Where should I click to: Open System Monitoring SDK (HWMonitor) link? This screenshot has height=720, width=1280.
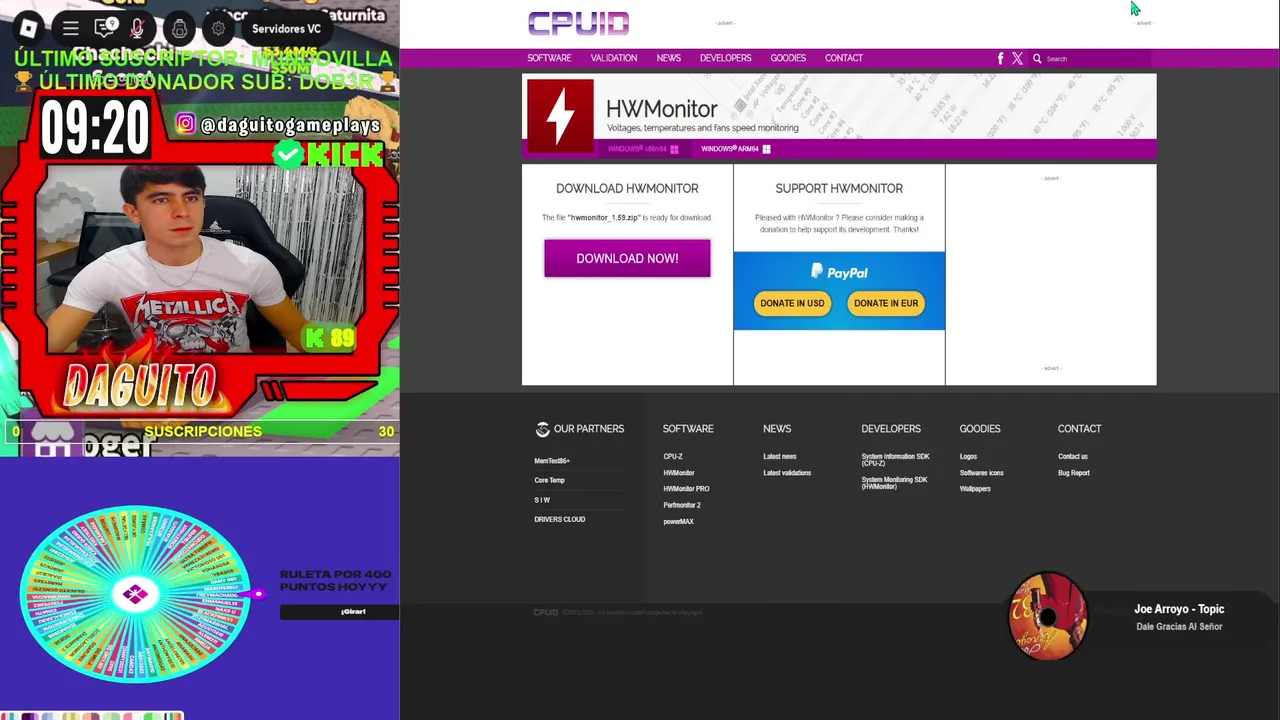pyautogui.click(x=895, y=483)
